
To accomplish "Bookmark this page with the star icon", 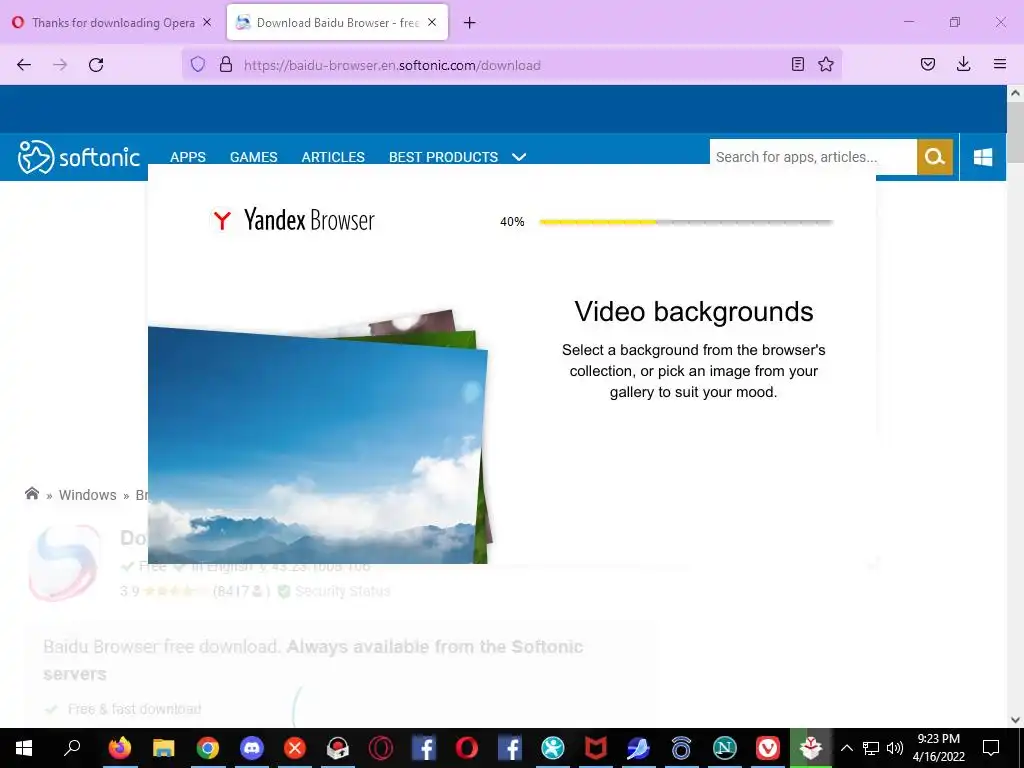I will pyautogui.click(x=826, y=64).
